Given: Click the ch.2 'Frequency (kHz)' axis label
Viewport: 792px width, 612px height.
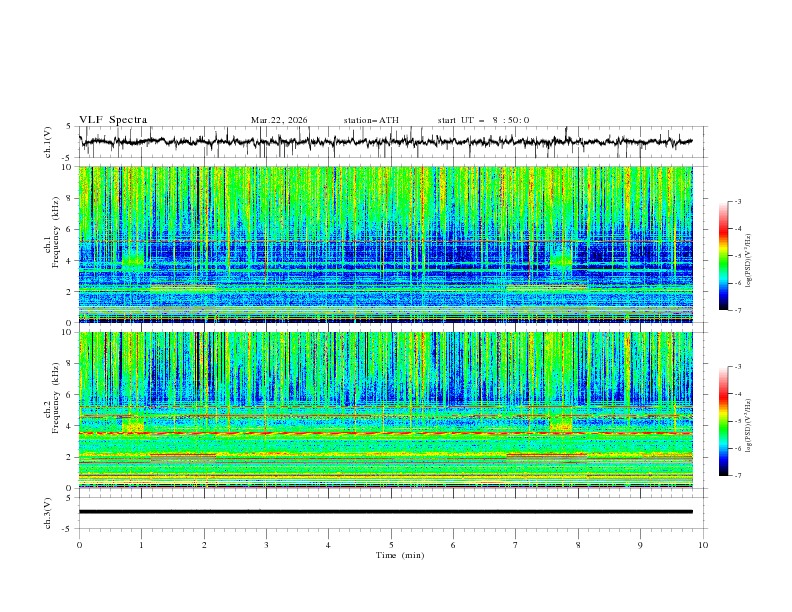Looking at the screenshot, I should click(56, 398).
